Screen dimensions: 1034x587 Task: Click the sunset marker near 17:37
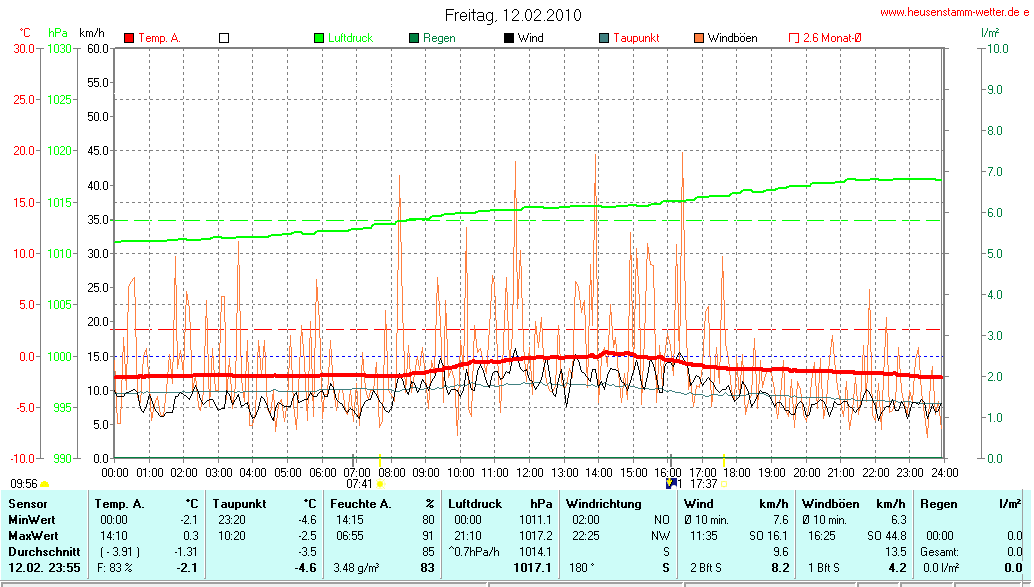pyautogui.click(x=725, y=484)
